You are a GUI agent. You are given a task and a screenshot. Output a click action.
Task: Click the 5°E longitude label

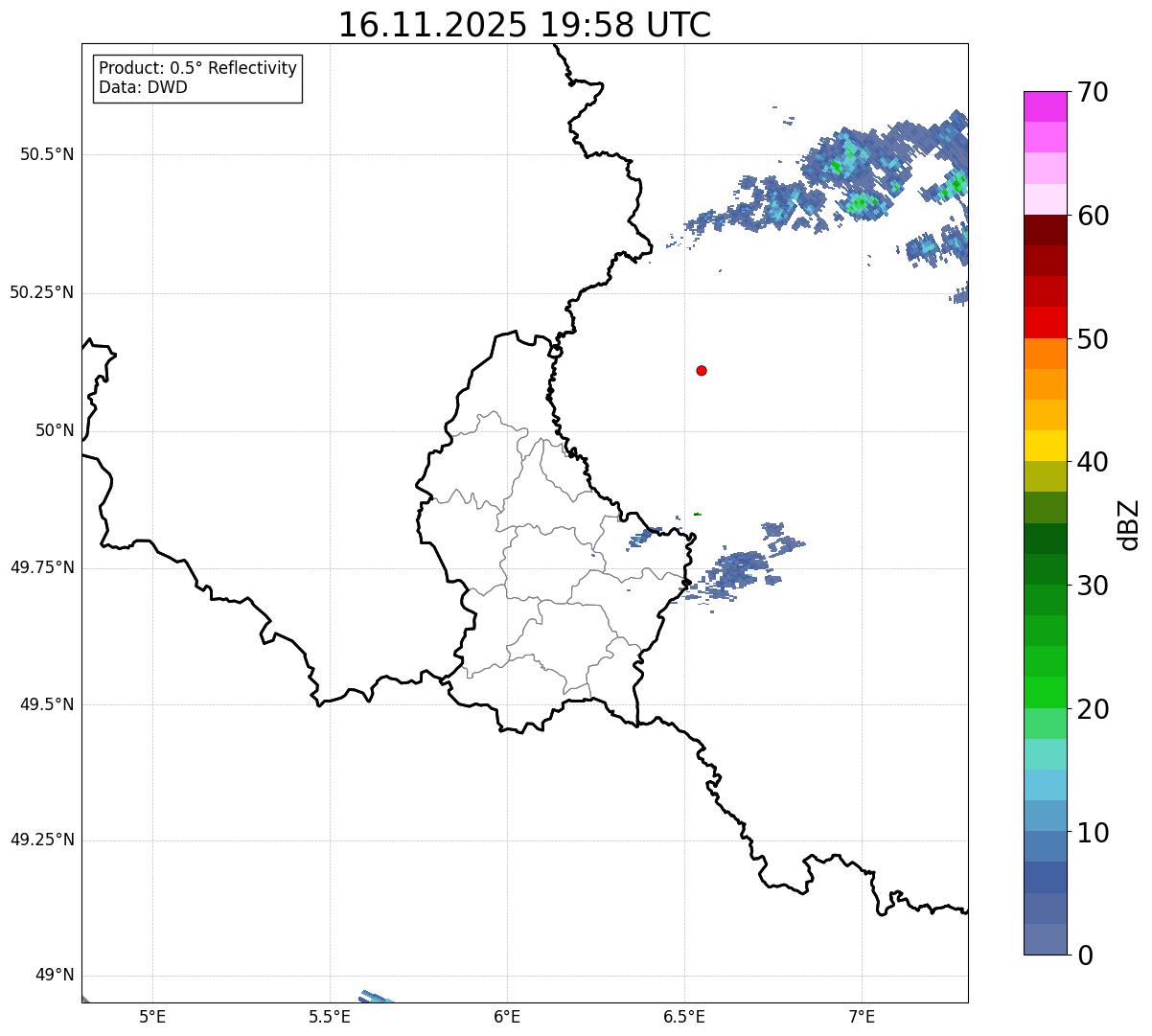152,1016
